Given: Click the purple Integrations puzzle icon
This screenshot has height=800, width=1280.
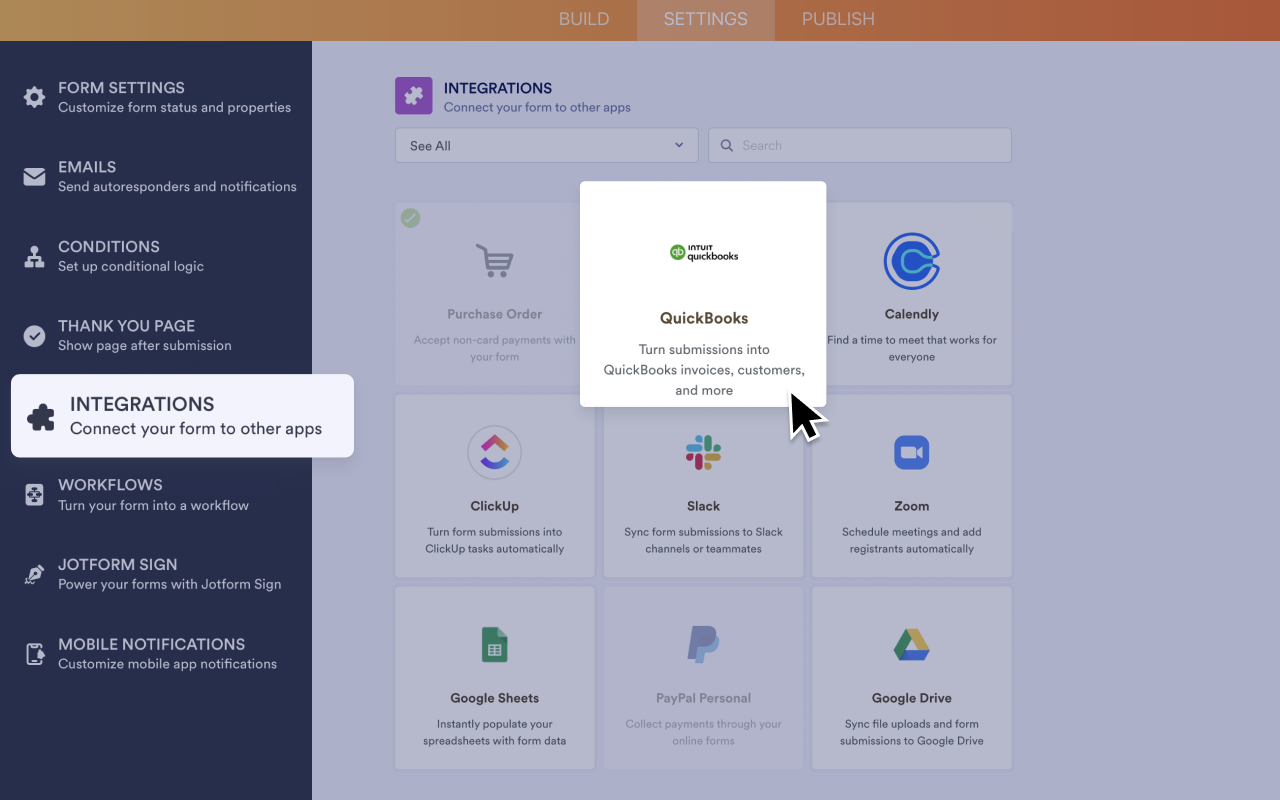Looking at the screenshot, I should click(x=413, y=96).
